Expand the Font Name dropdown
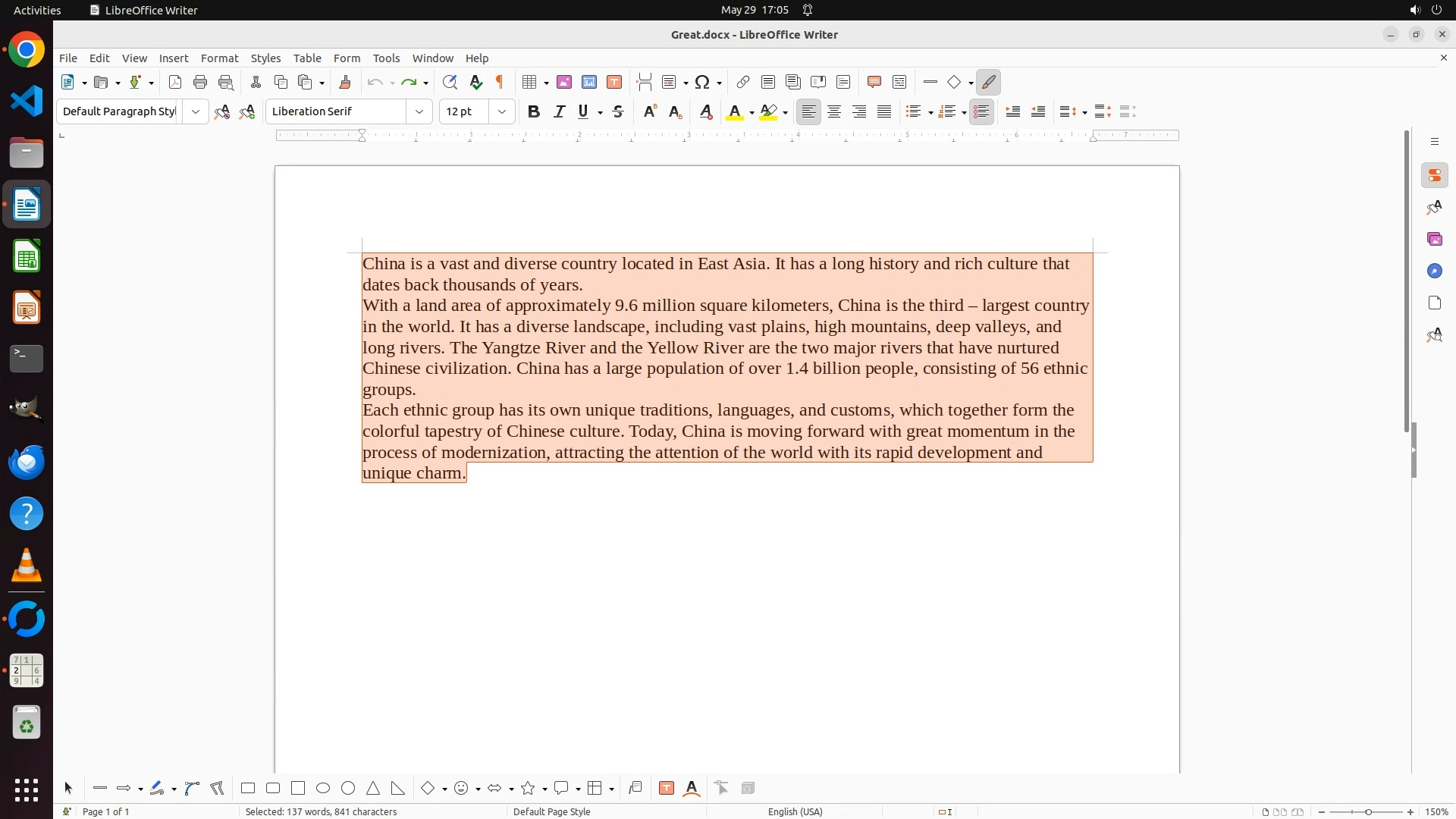The image size is (1456, 819). coord(419,111)
